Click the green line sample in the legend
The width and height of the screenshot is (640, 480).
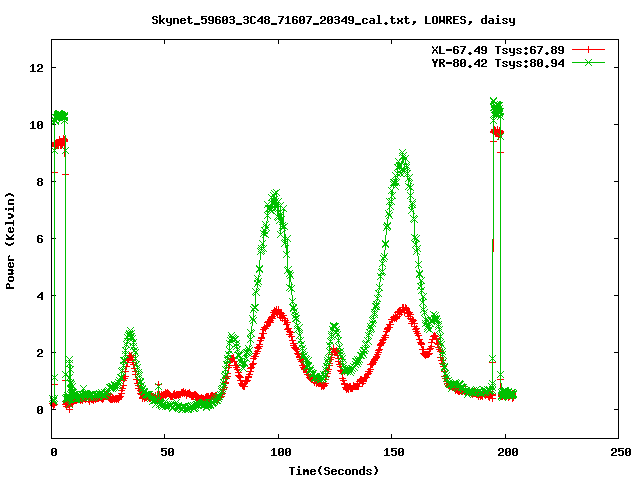588,62
